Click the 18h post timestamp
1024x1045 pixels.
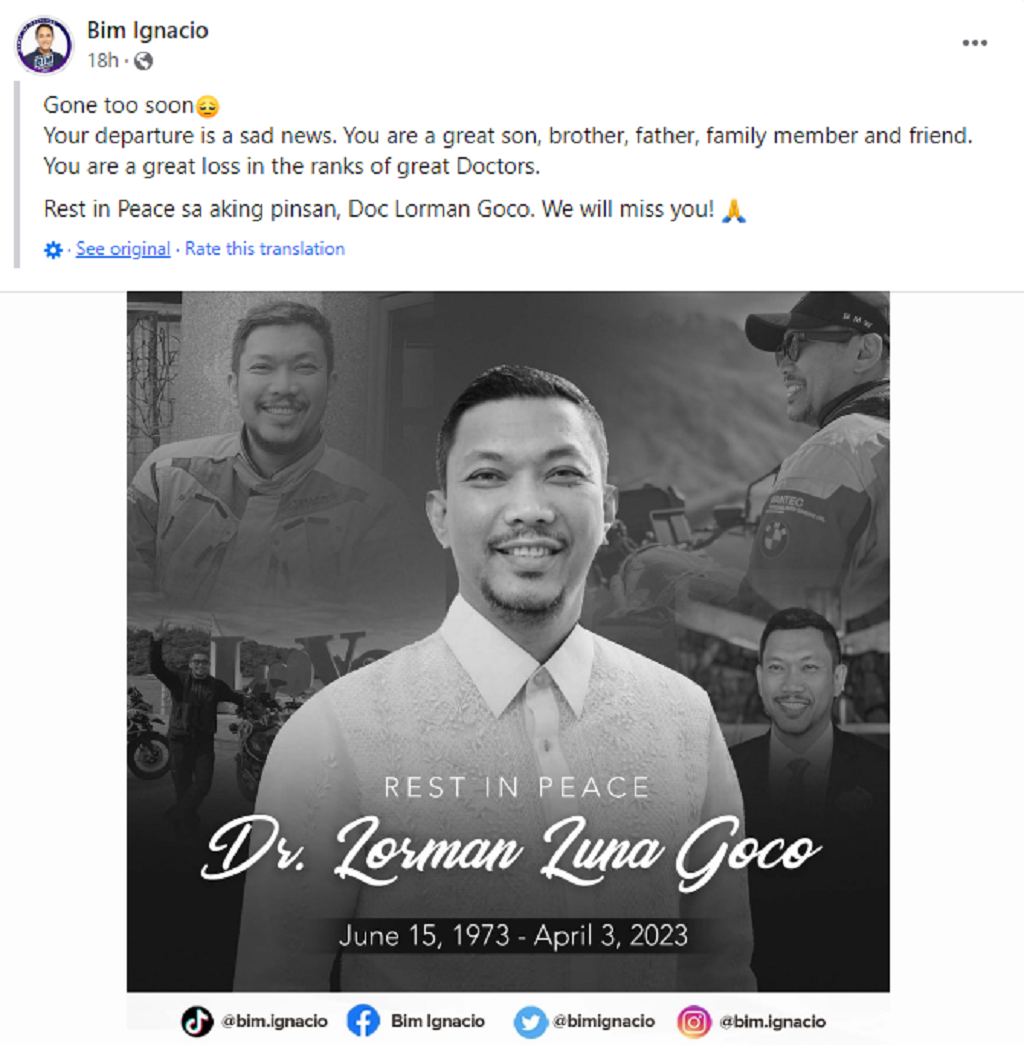(x=103, y=61)
